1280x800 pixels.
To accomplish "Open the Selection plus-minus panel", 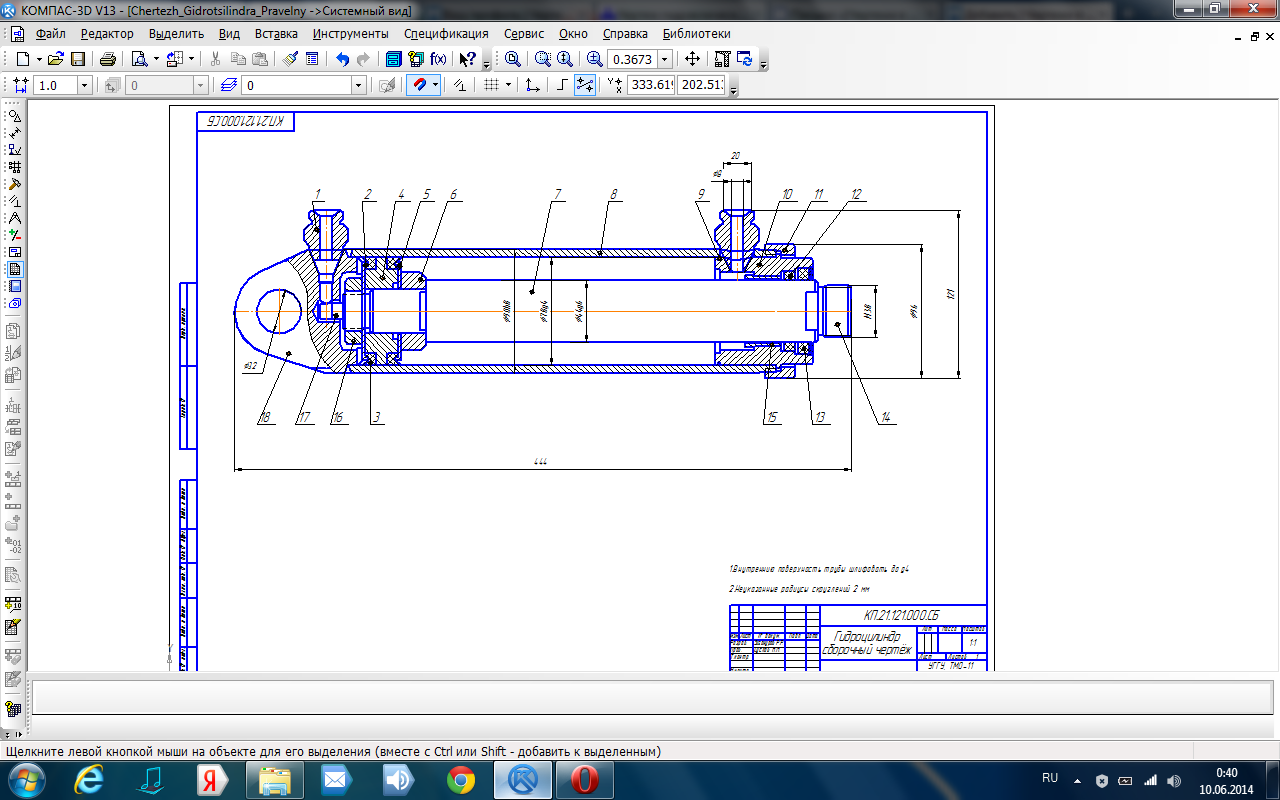I will pos(14,234).
